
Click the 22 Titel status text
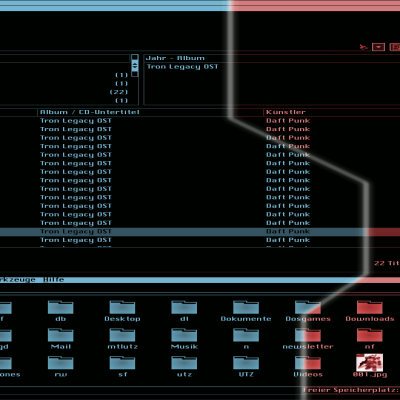pyautogui.click(x=387, y=263)
